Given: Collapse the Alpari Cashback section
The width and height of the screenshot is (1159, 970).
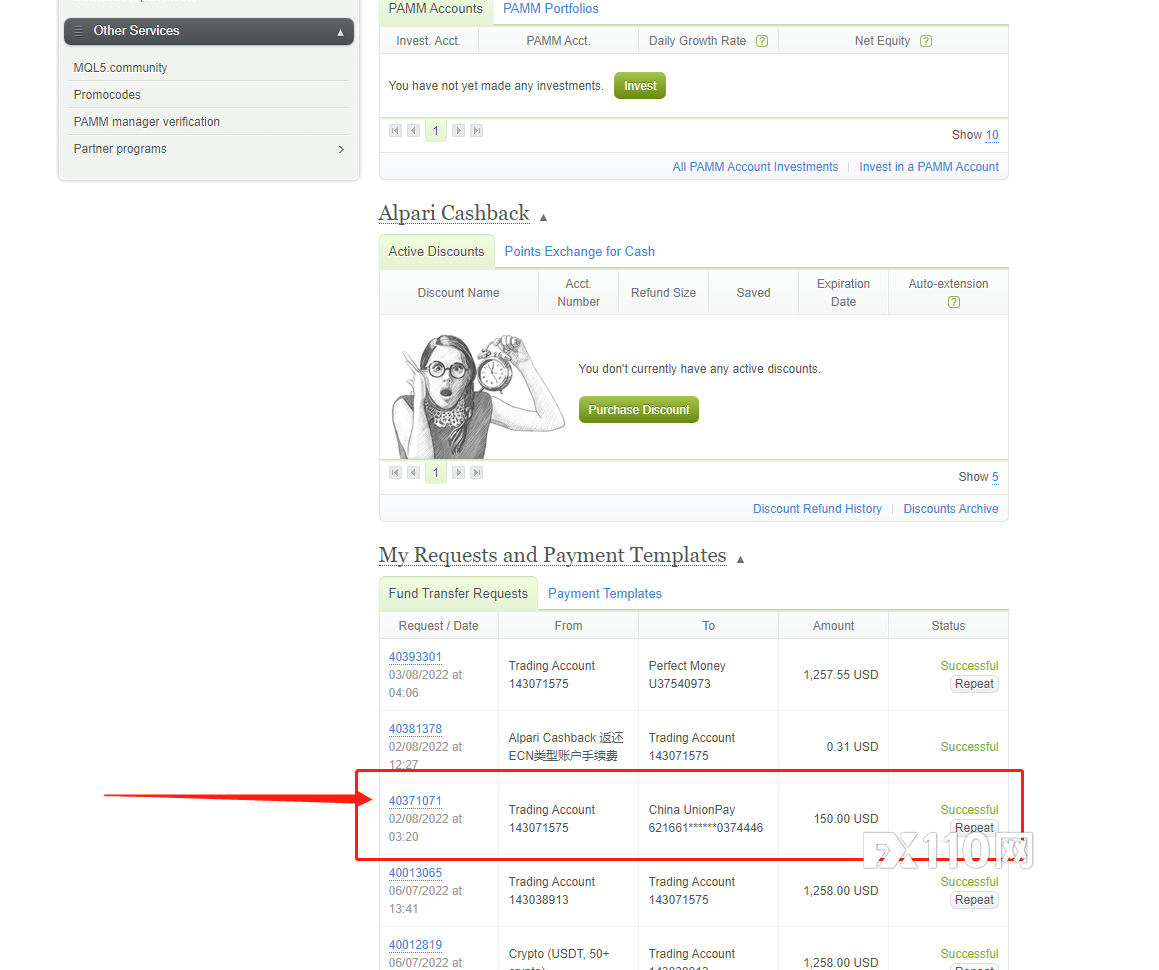Looking at the screenshot, I should pos(543,217).
